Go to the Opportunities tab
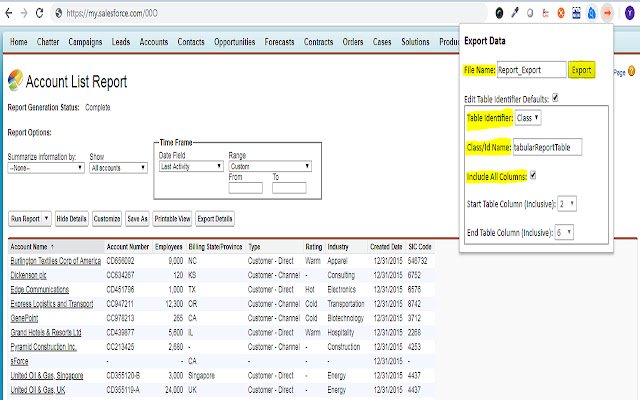 [235, 42]
